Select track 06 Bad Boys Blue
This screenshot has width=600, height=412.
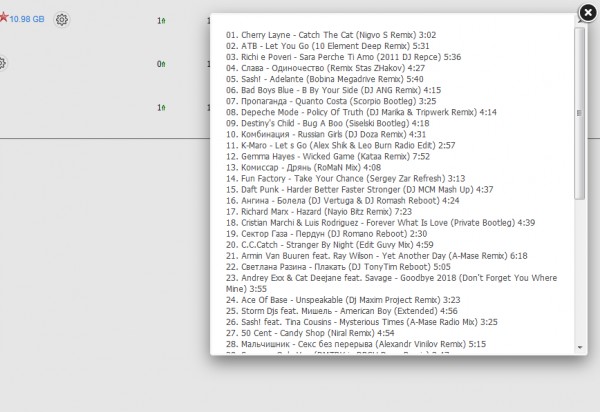tap(333, 91)
